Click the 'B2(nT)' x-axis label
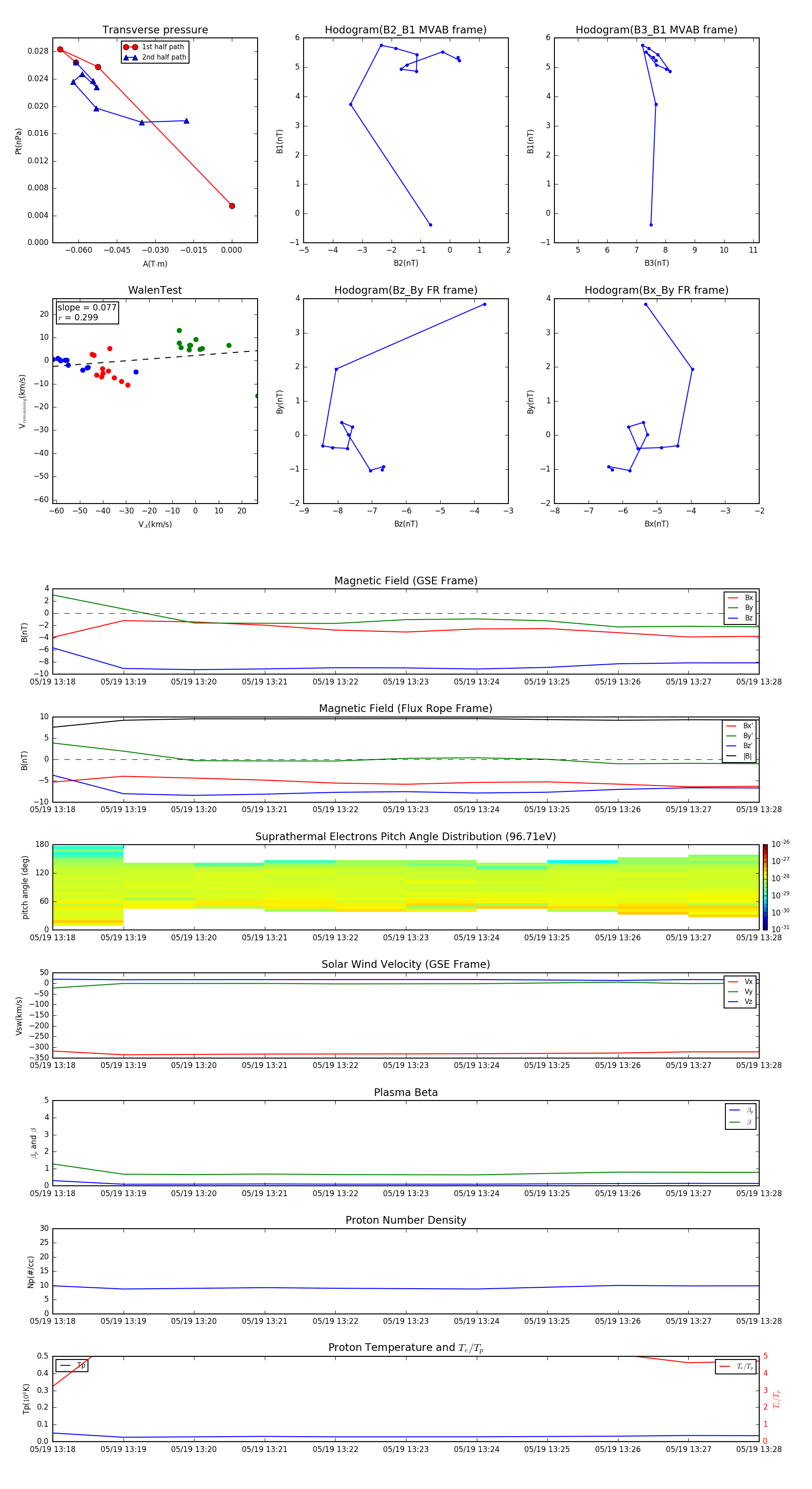Screen dimensions: 812x1489 pyautogui.click(x=406, y=263)
